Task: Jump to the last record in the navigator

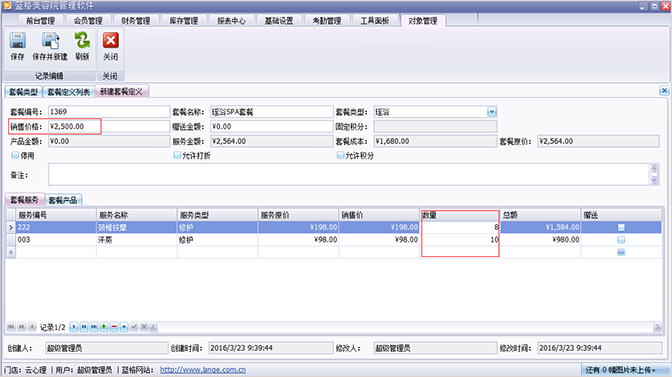Action: (x=94, y=327)
